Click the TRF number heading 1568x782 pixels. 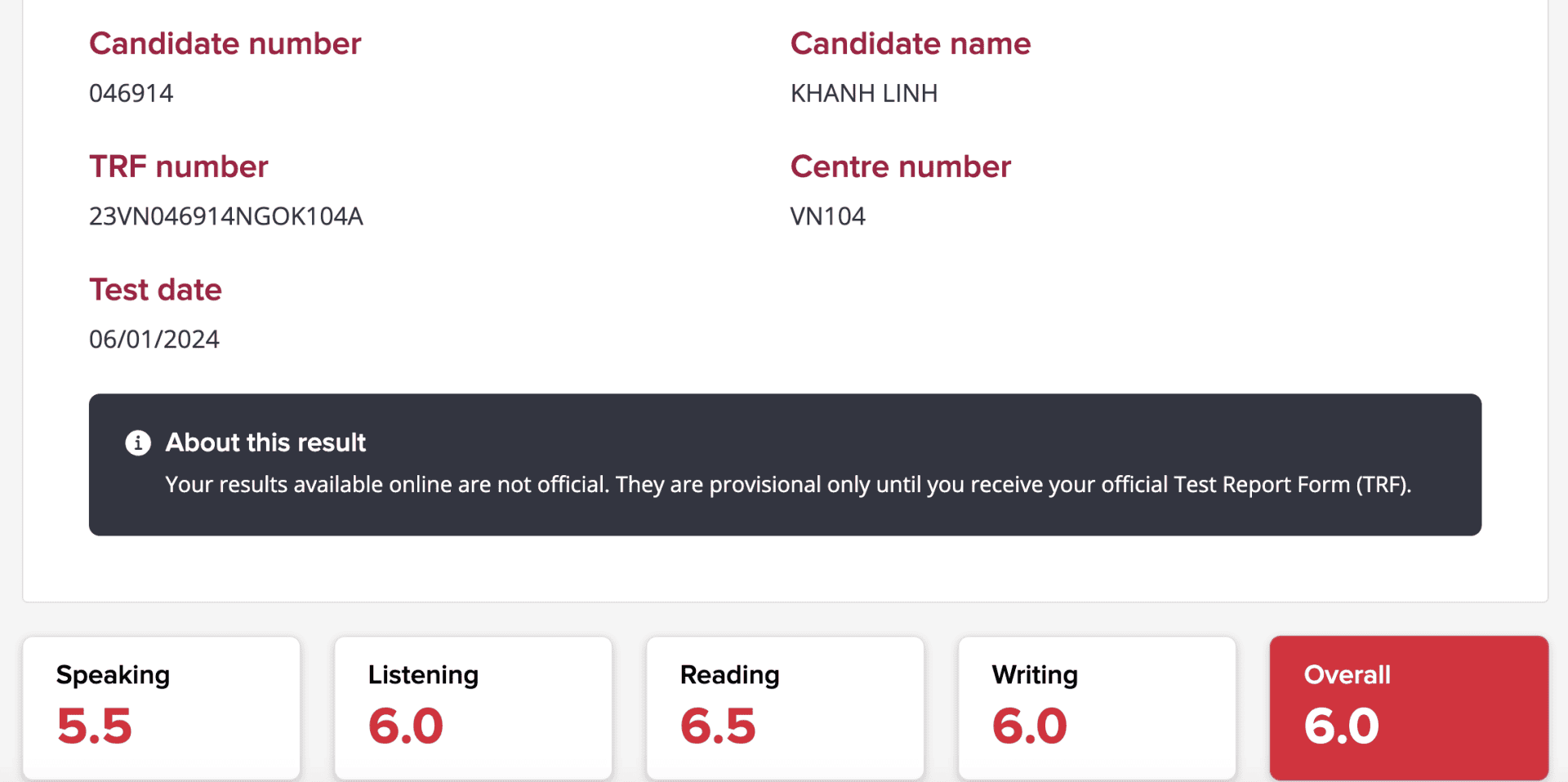coord(178,167)
